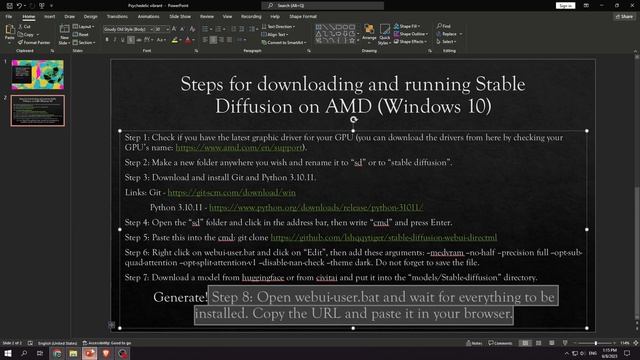Viewport: 640px width, 360px height.
Task: Open the Notes pane from status bar
Action: (x=473, y=343)
